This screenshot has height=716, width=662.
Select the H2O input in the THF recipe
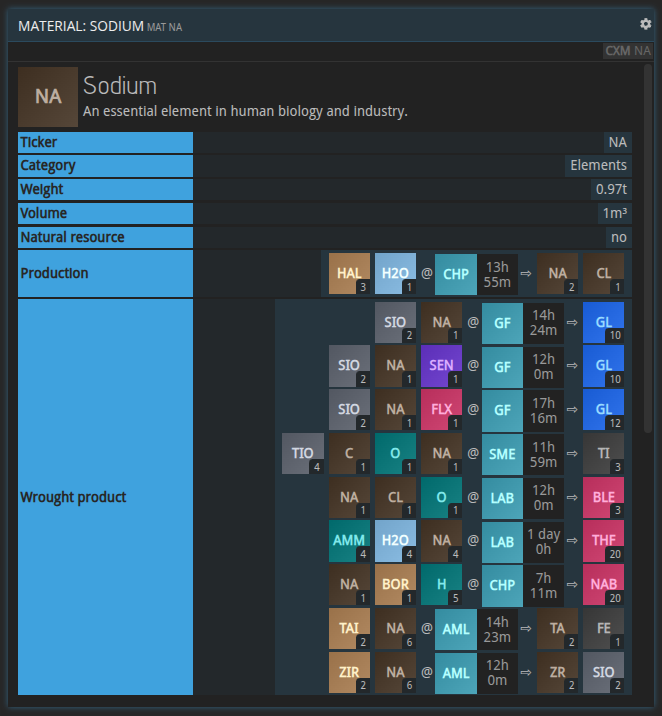coord(395,541)
